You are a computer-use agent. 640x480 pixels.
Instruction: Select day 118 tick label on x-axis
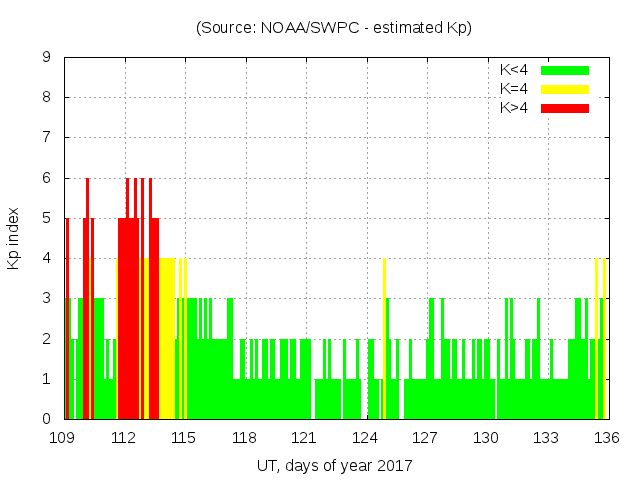coord(245,438)
